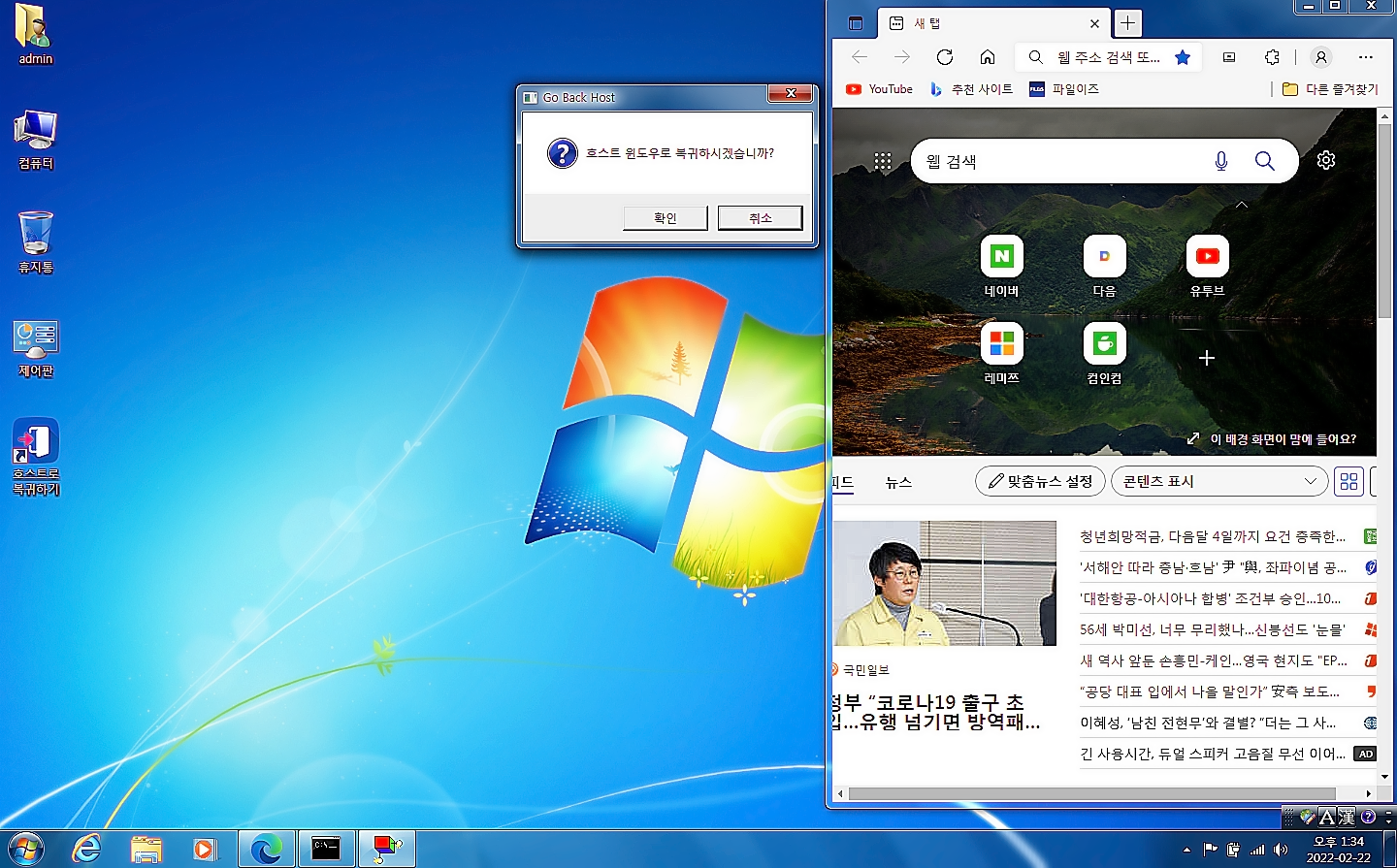Image resolution: width=1397 pixels, height=868 pixels.
Task: Expand 콘텐츠 표시 dropdown
Action: pos(1219,481)
